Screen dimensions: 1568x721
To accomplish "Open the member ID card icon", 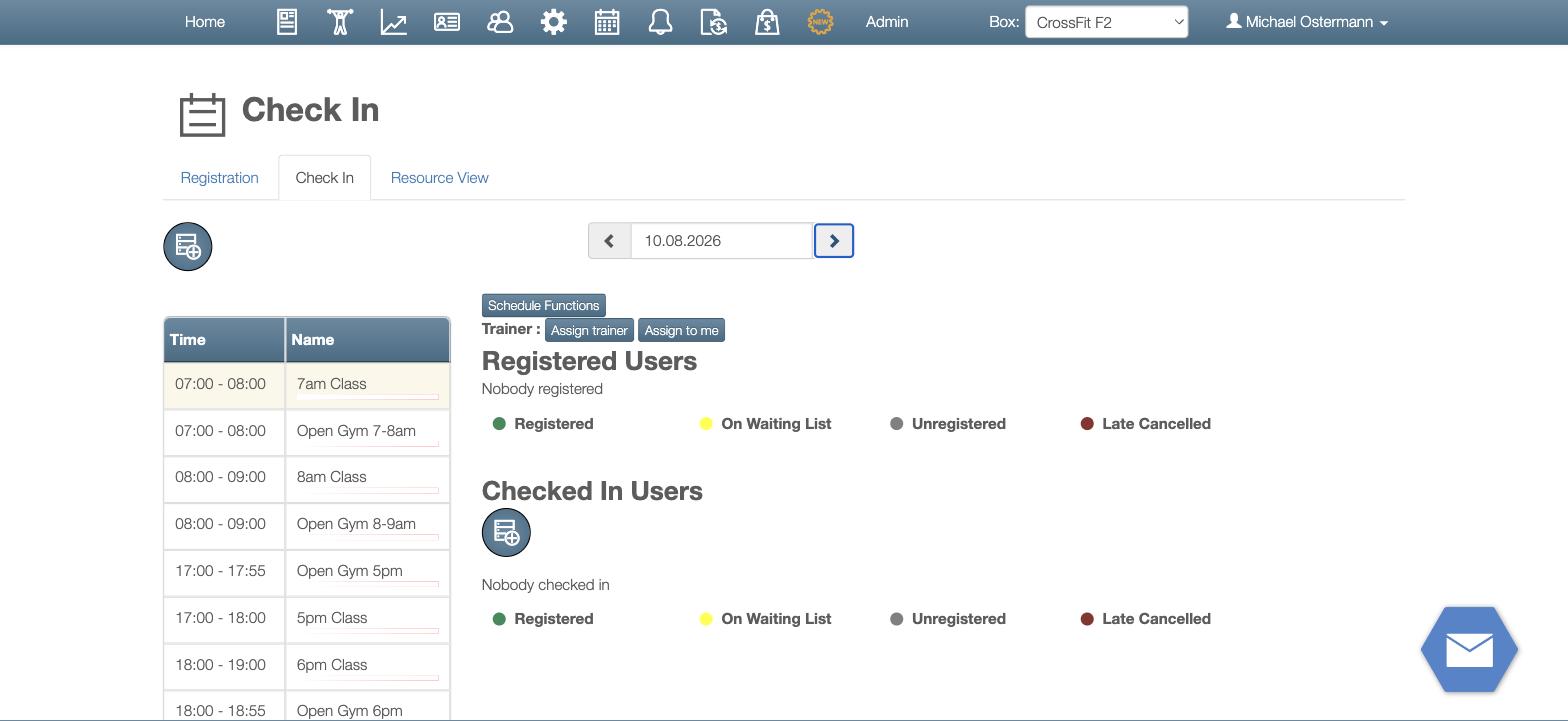I will tap(447, 22).
